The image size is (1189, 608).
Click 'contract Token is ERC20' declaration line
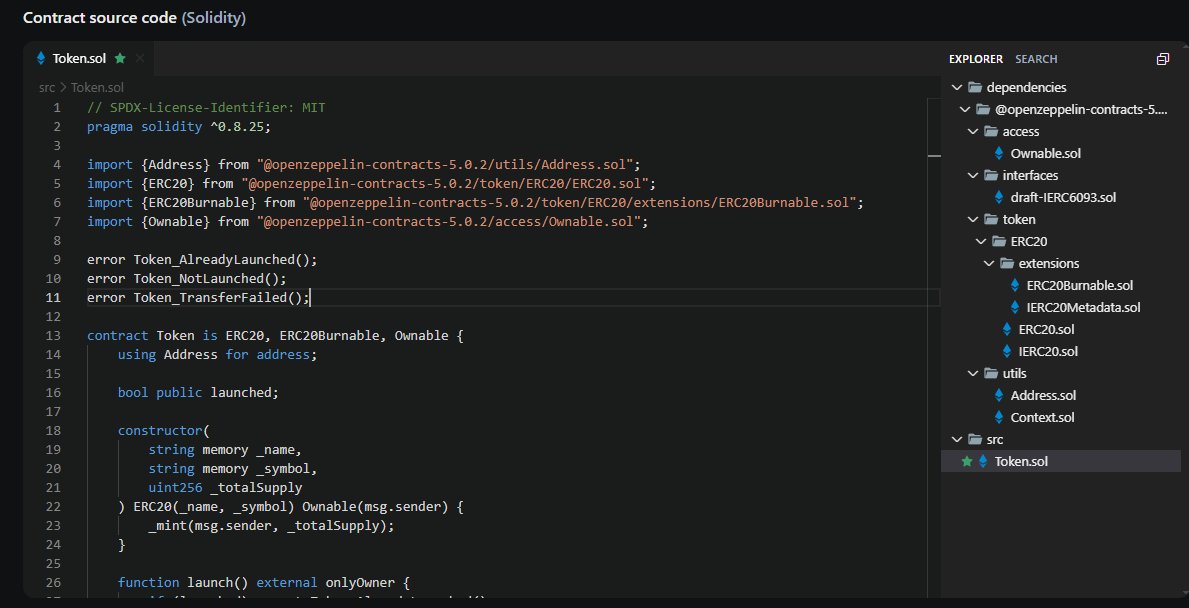tap(275, 336)
